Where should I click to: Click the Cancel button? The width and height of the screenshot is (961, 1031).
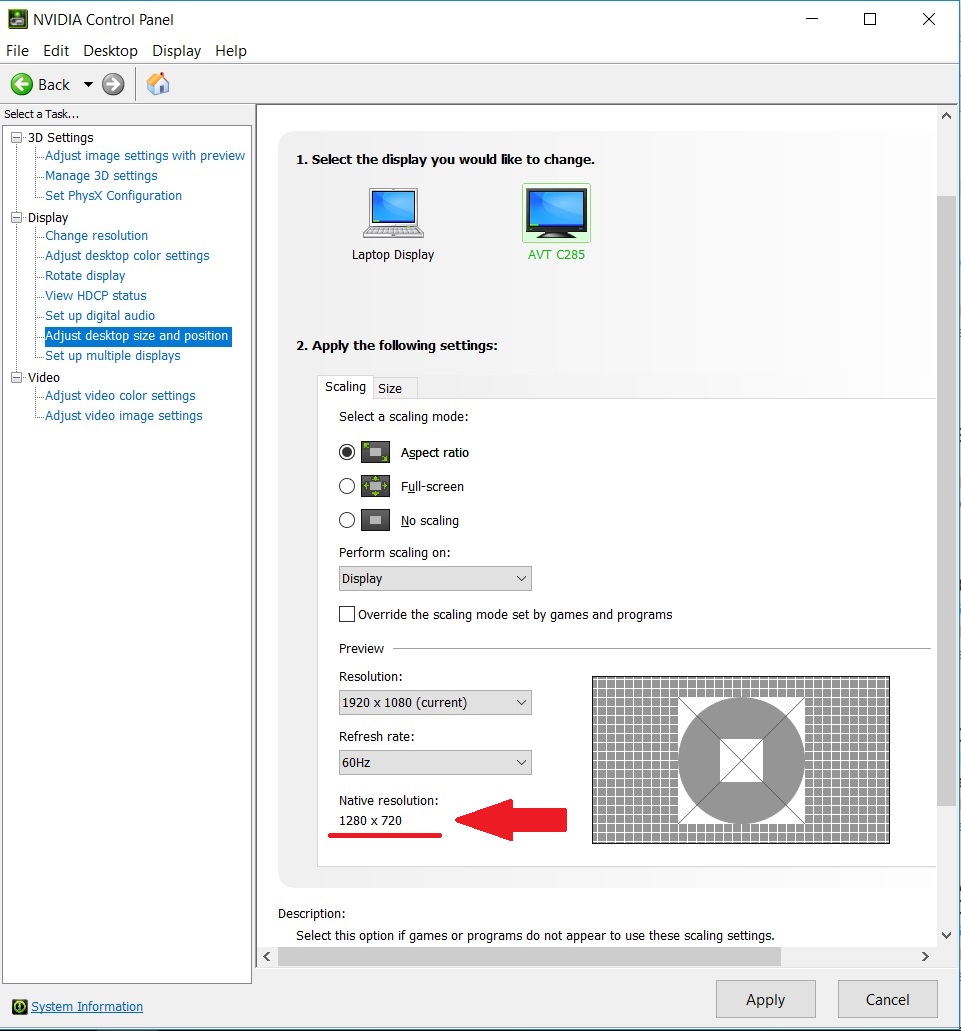[x=887, y=999]
